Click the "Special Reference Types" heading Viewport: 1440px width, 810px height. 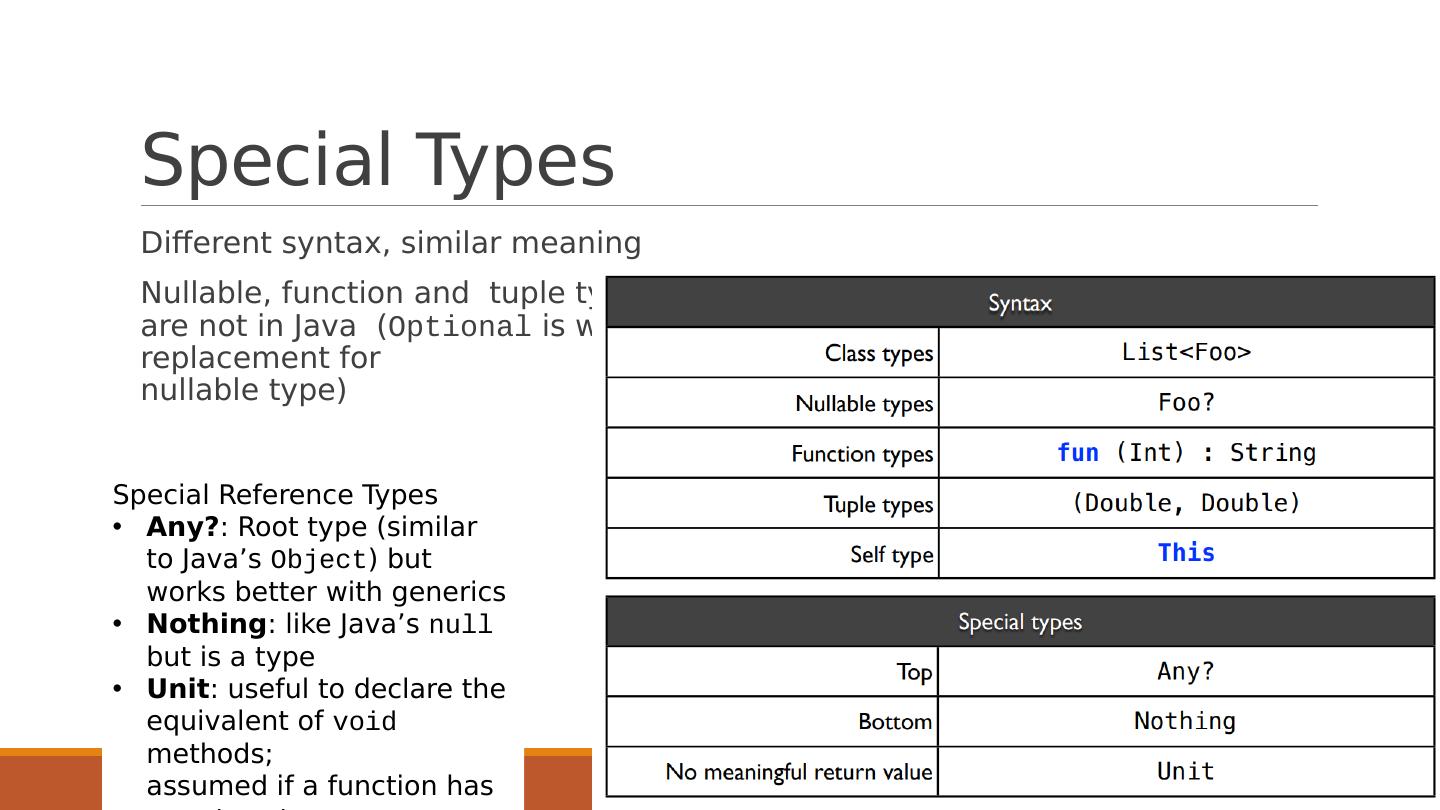[x=275, y=495]
